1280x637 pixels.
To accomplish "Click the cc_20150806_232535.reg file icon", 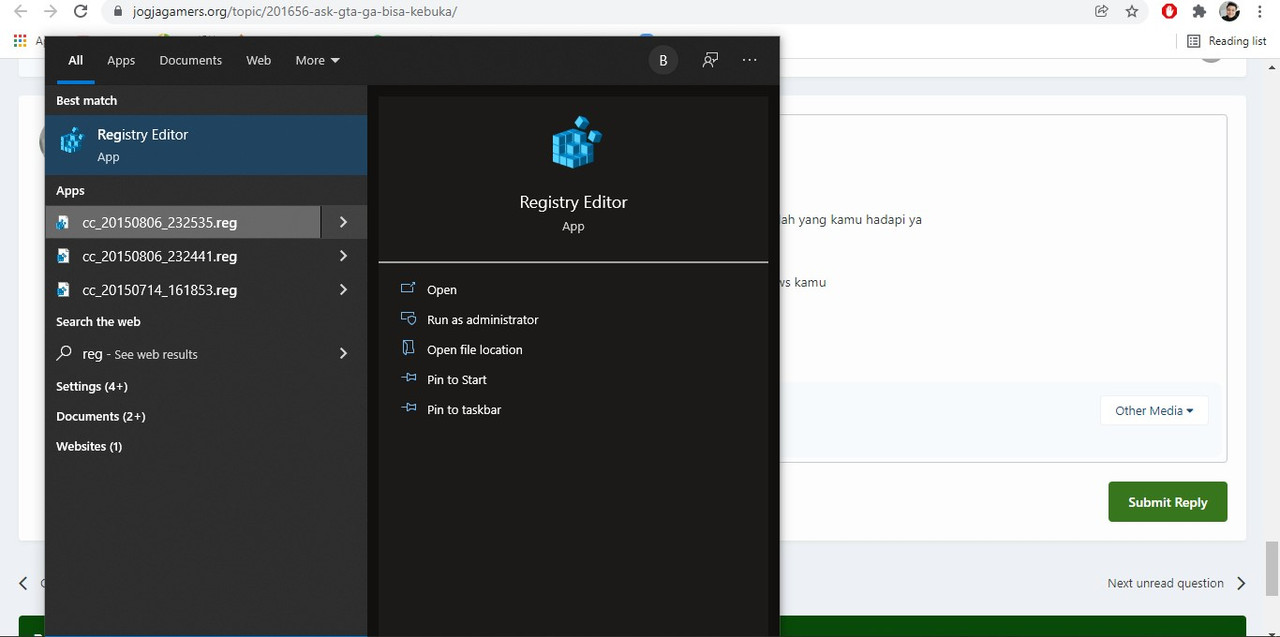I will click(63, 223).
